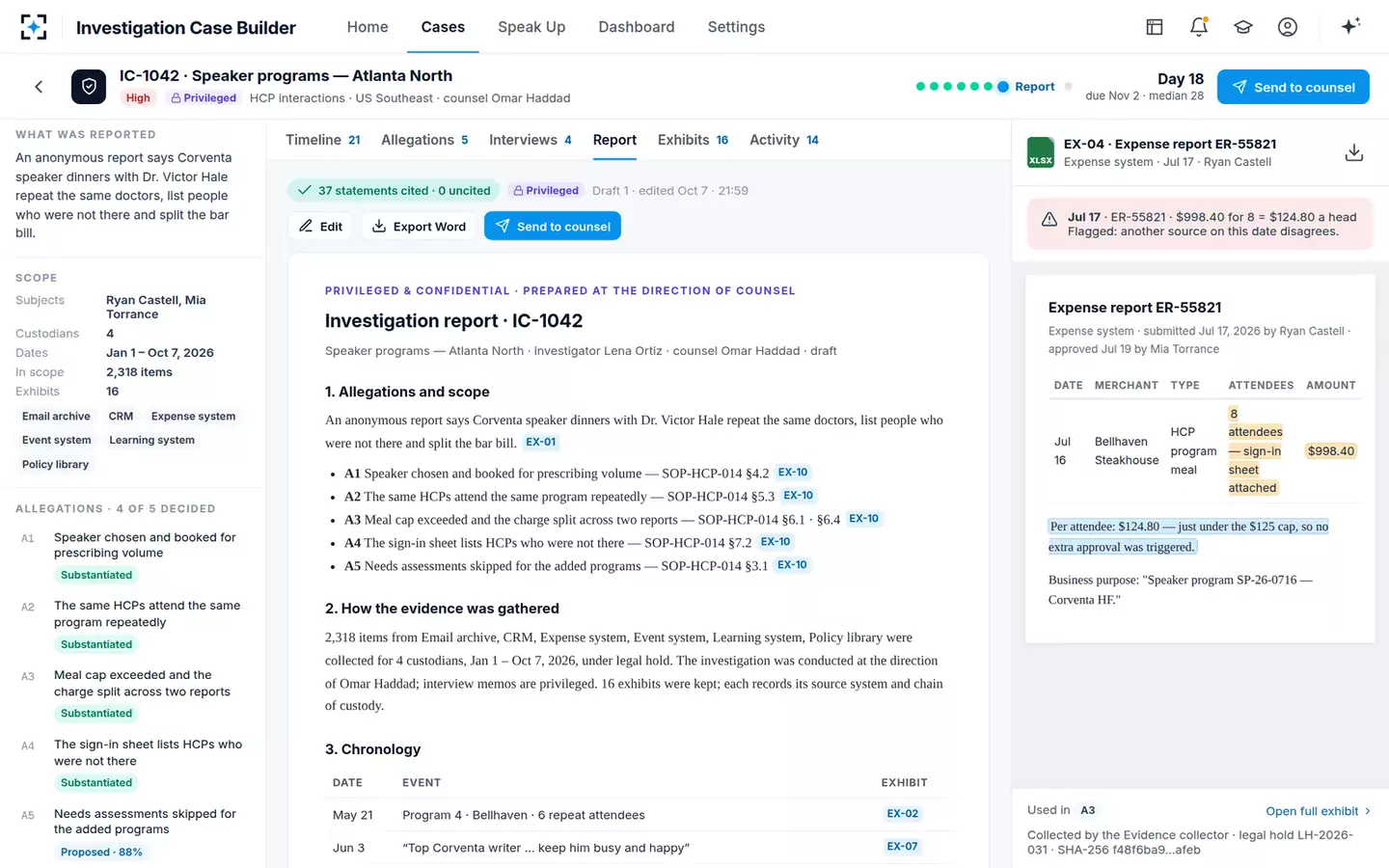This screenshot has height=868, width=1389.
Task: Go back using the left chevron
Action: pyautogui.click(x=39, y=87)
